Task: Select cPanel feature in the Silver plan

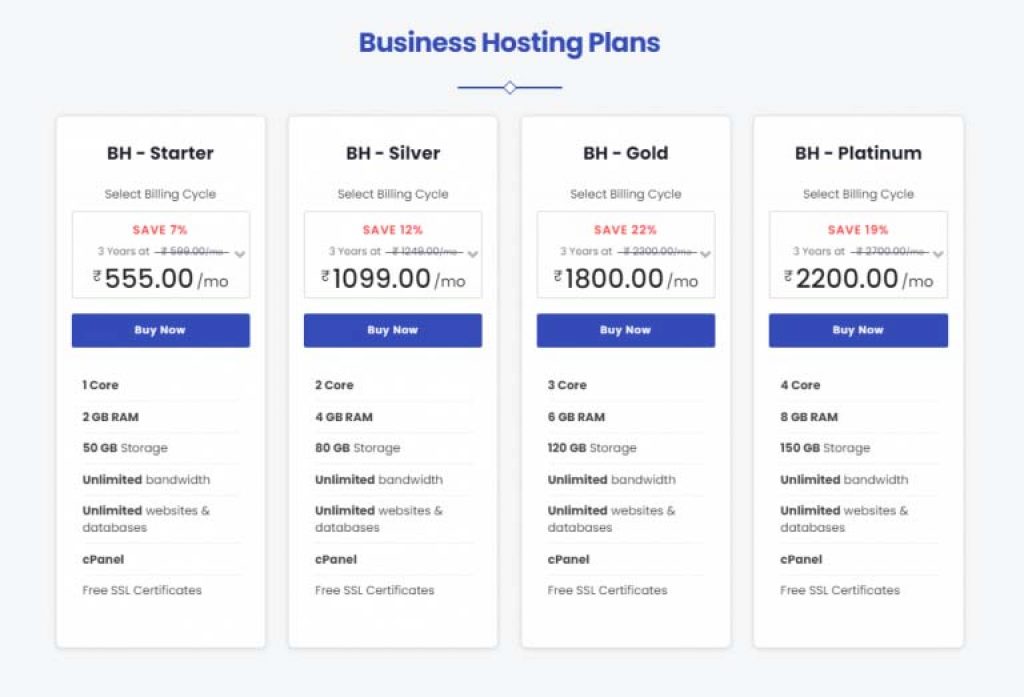Action: coord(336,559)
